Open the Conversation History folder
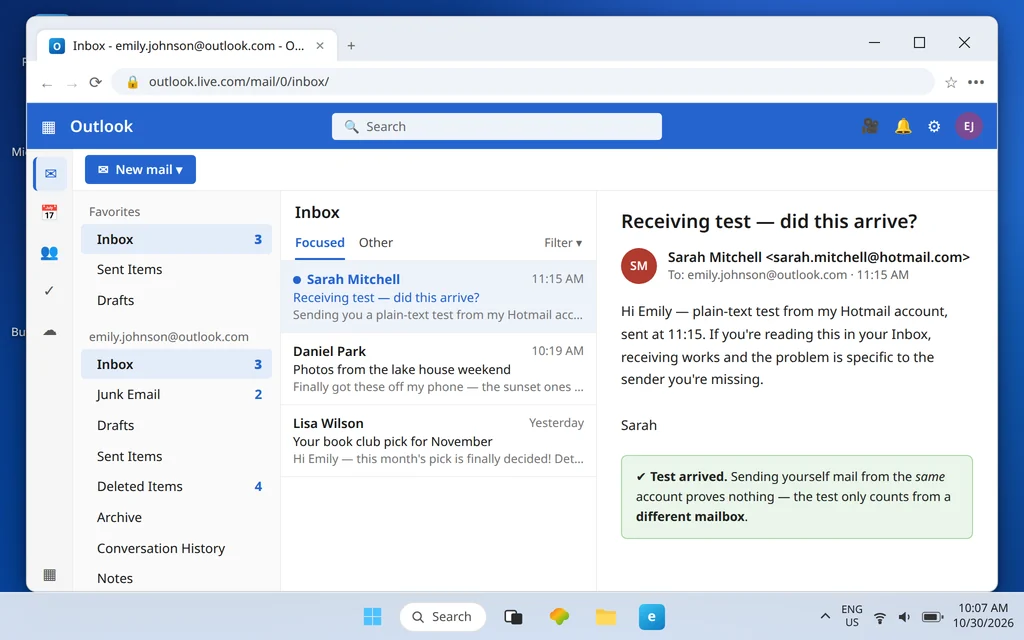Viewport: 1024px width, 640px height. tap(176, 549)
